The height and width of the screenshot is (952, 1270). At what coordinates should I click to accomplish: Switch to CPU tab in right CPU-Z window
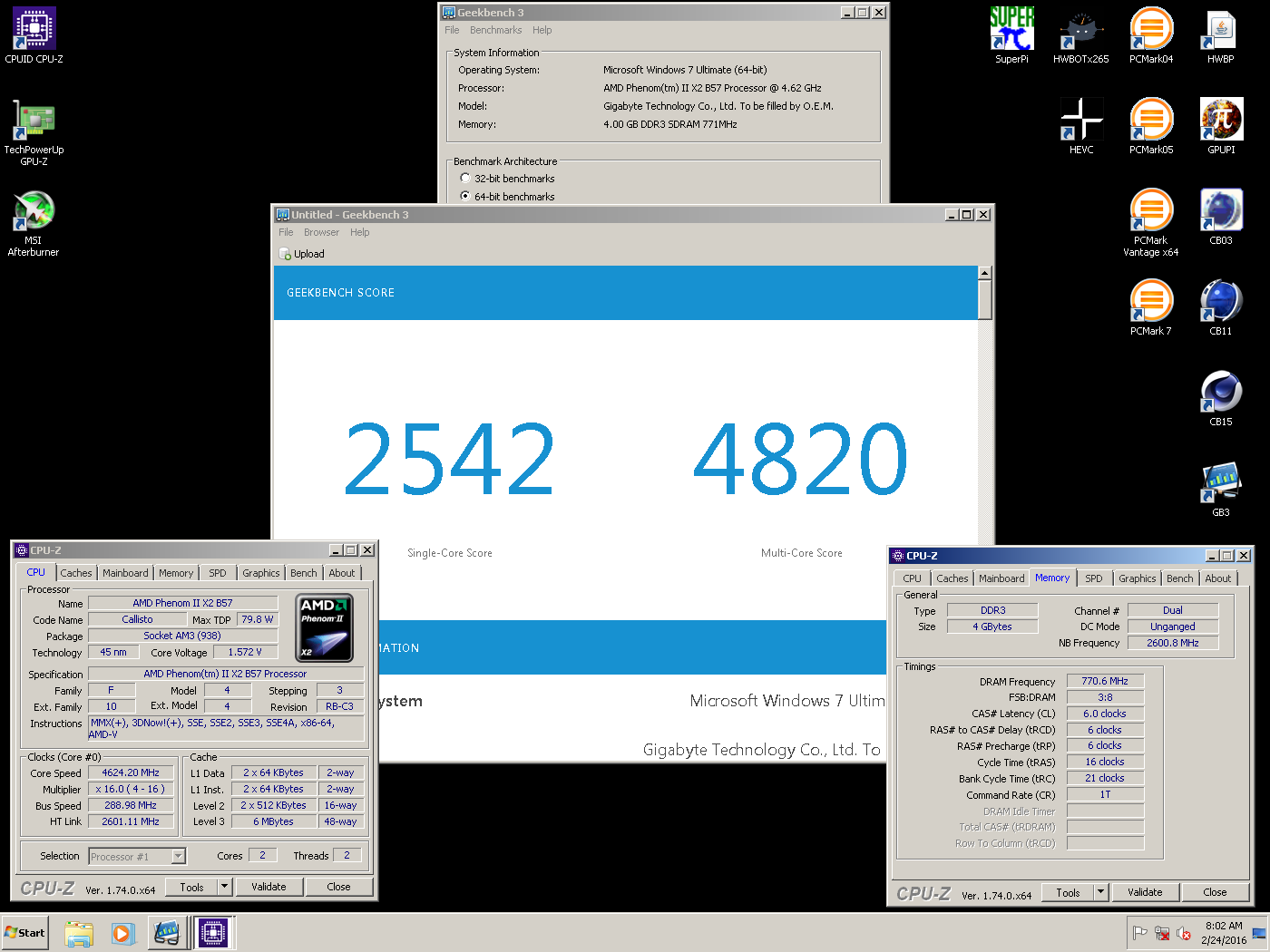[913, 578]
